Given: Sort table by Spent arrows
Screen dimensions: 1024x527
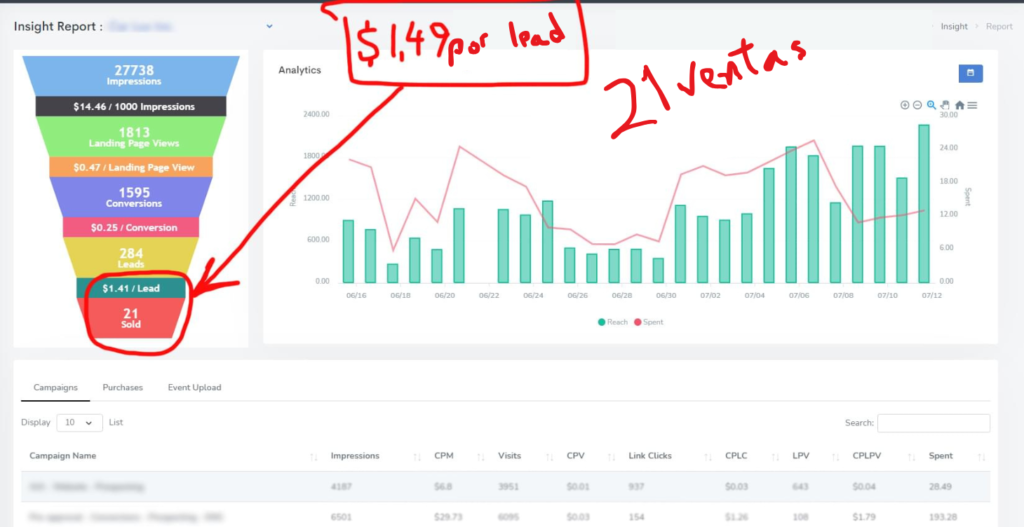Looking at the screenshot, I should [x=981, y=456].
